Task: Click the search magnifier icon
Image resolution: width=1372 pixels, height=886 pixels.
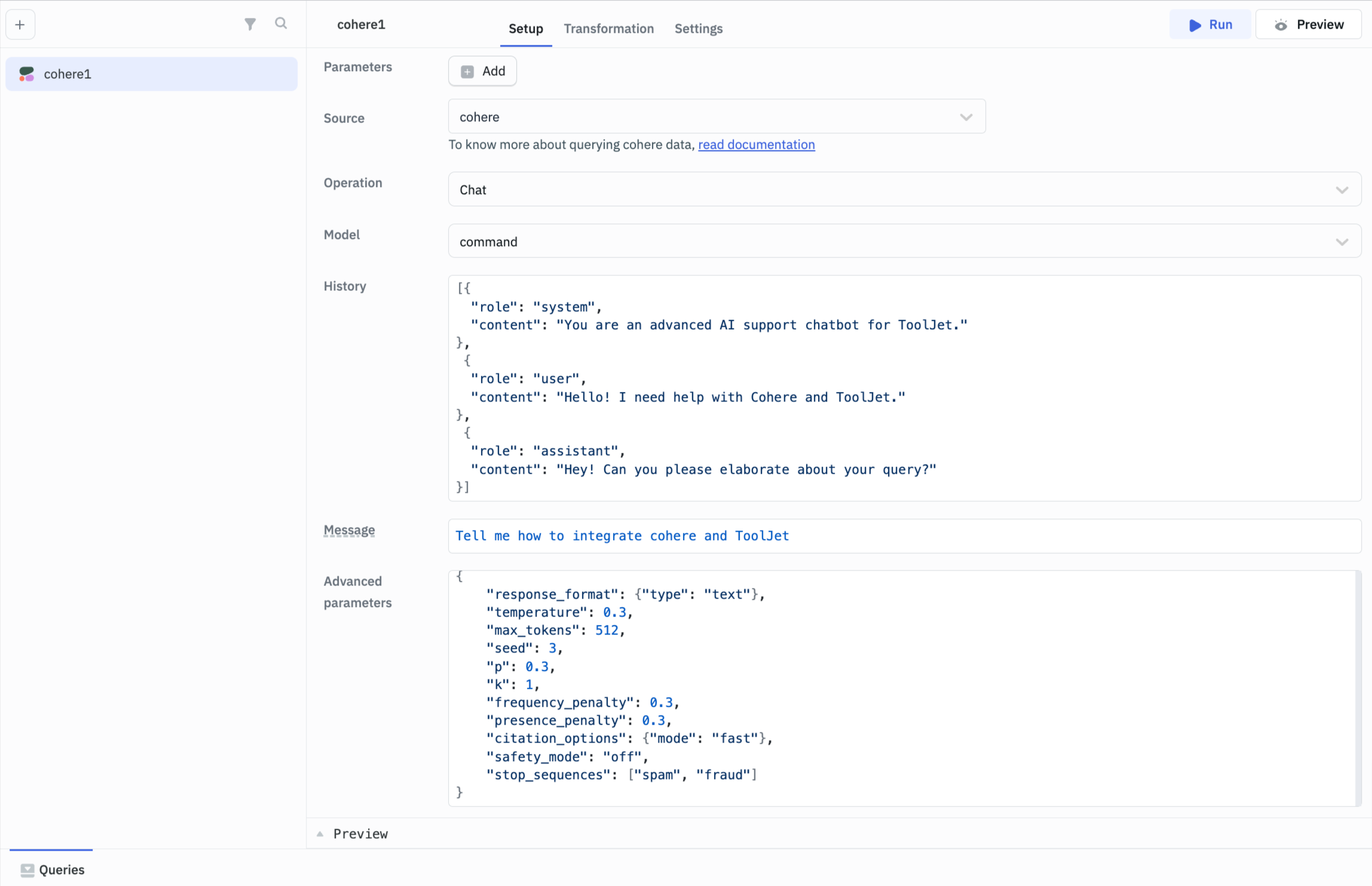Action: click(281, 23)
